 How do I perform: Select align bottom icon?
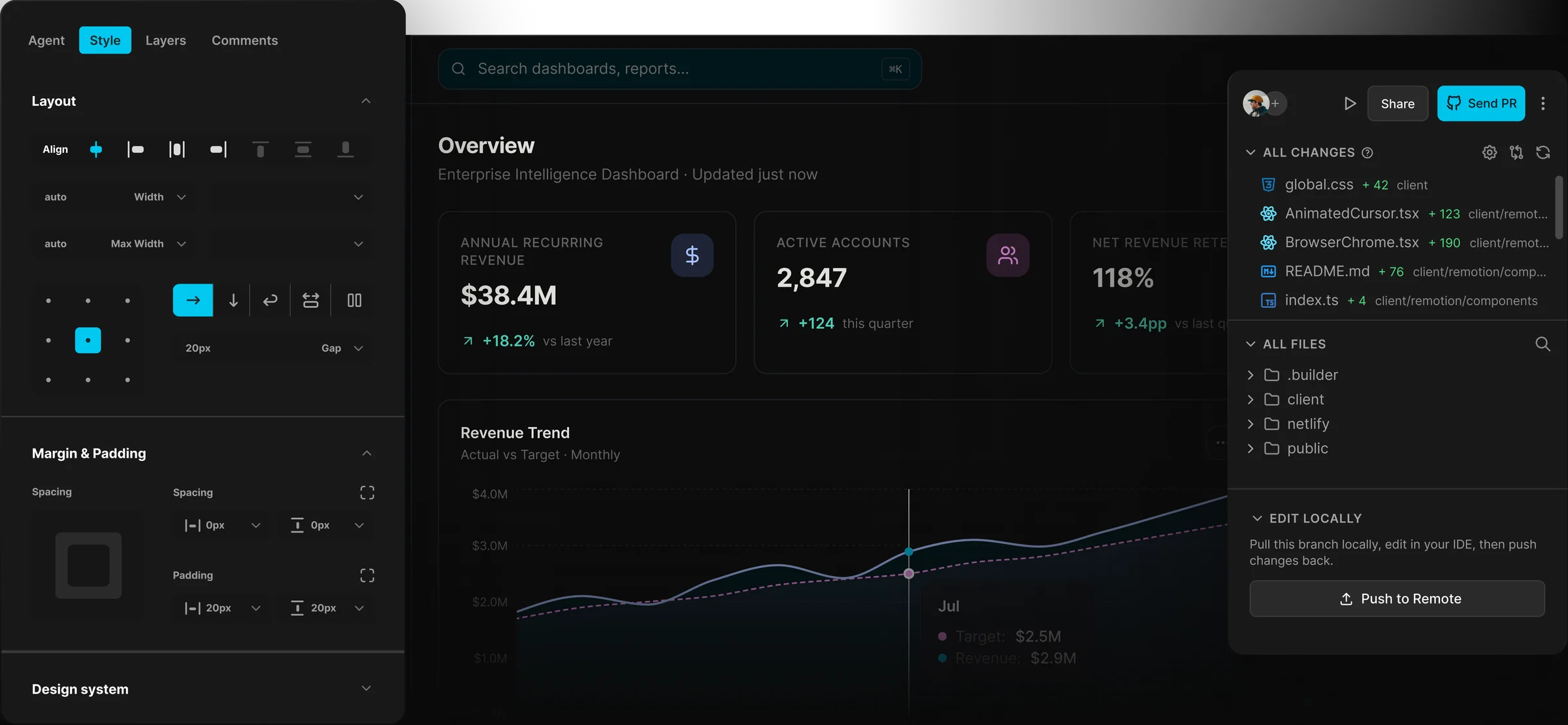pyautogui.click(x=345, y=150)
